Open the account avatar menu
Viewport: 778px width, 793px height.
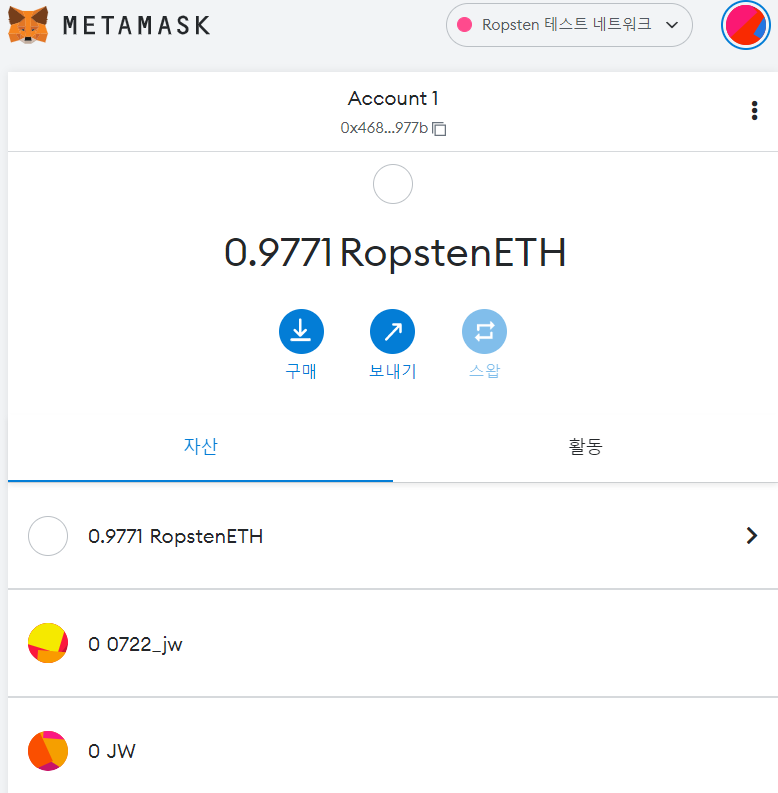[746, 25]
